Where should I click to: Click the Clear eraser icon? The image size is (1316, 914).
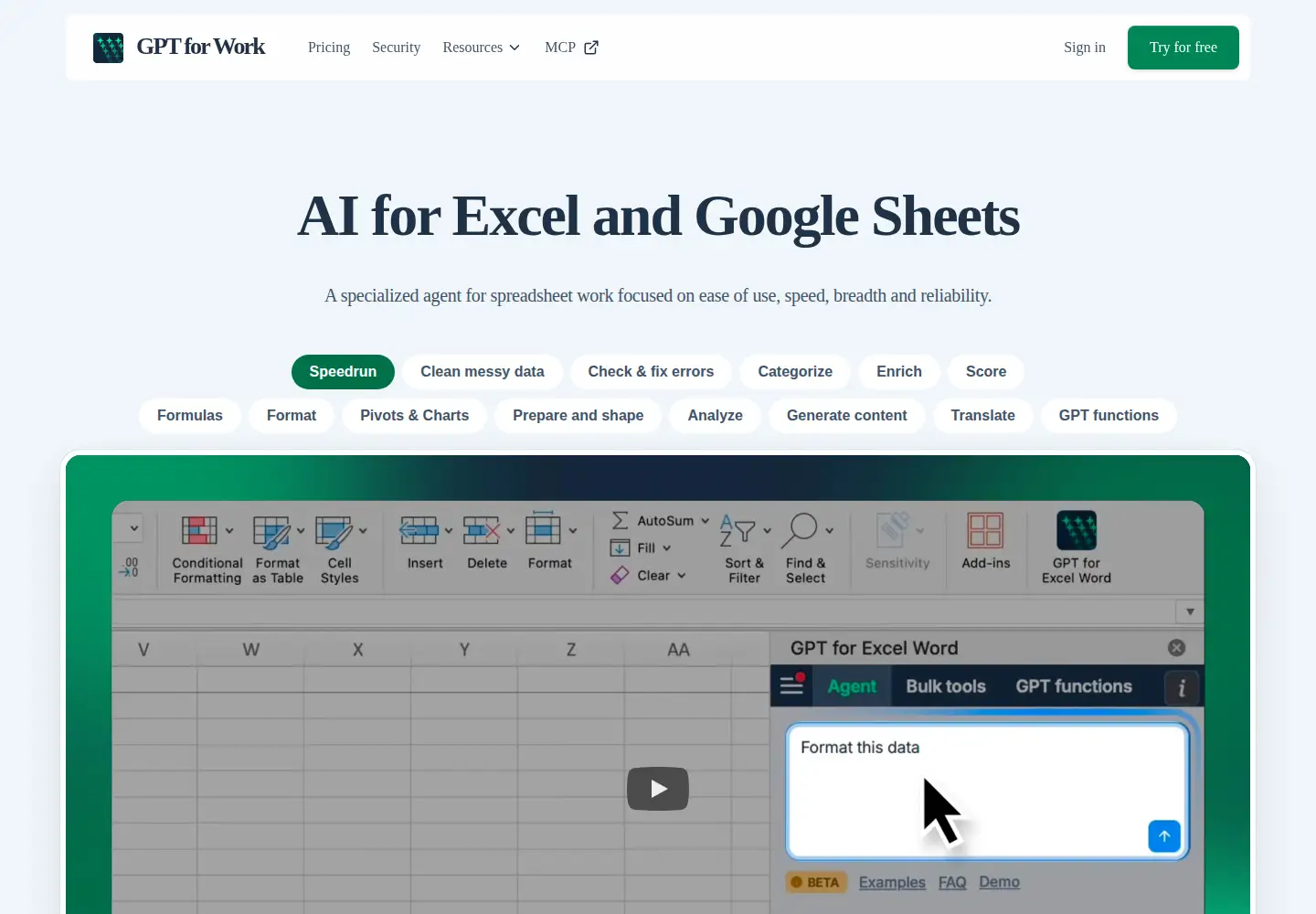[x=620, y=575]
